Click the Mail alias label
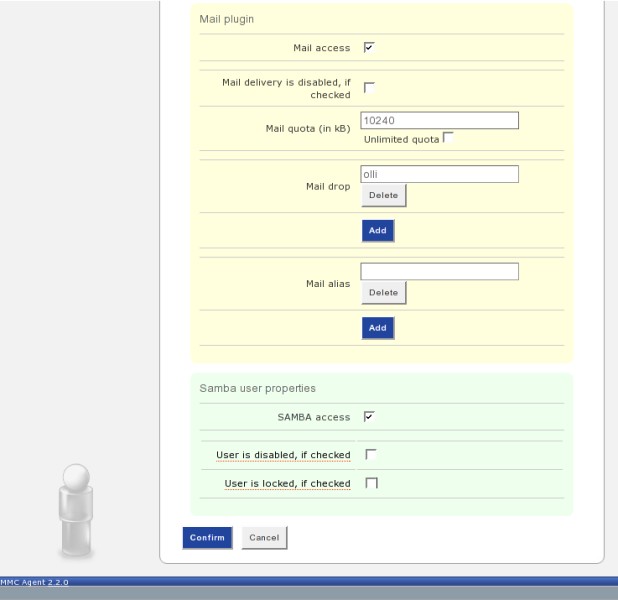 (328, 284)
